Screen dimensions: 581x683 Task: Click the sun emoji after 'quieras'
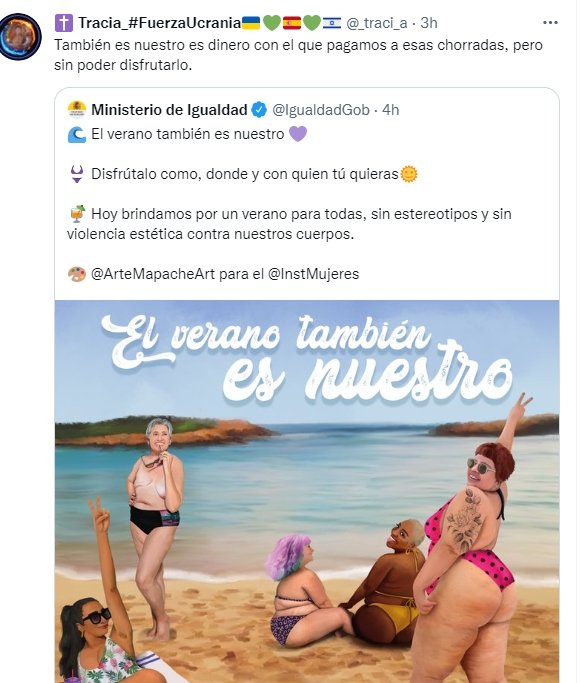pyautogui.click(x=409, y=174)
